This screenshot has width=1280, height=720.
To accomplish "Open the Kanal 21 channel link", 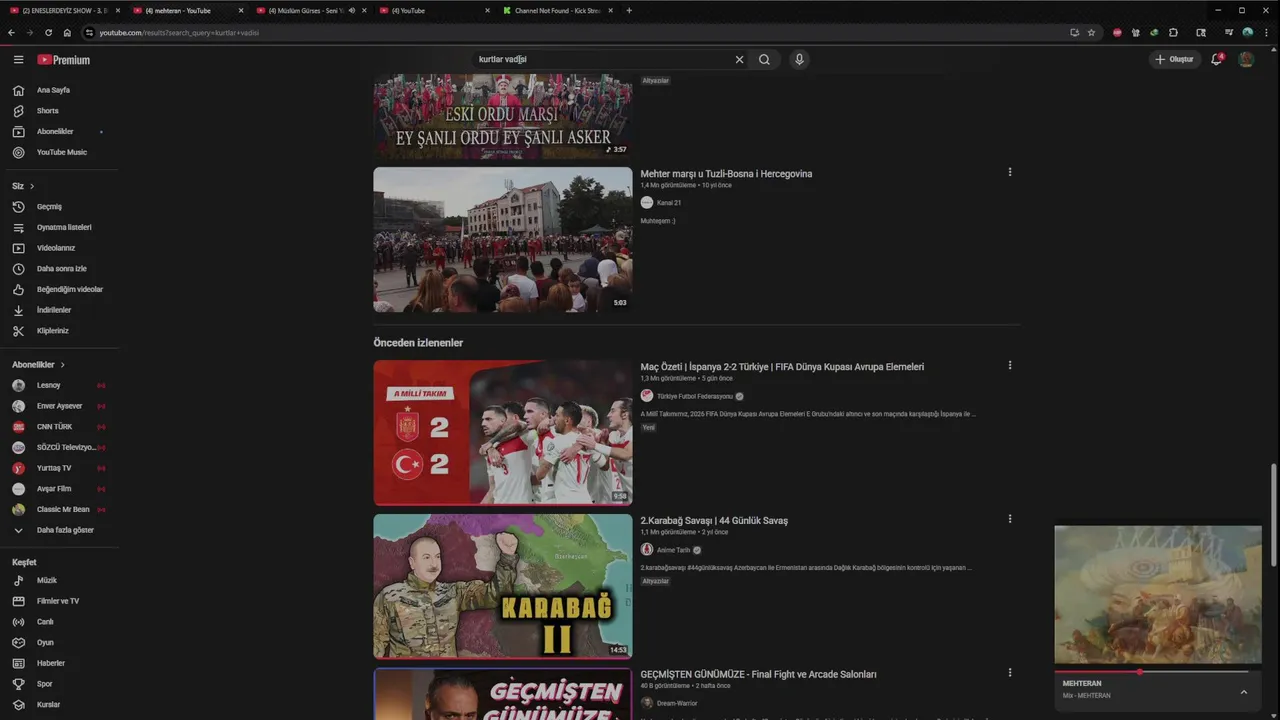I will [669, 203].
